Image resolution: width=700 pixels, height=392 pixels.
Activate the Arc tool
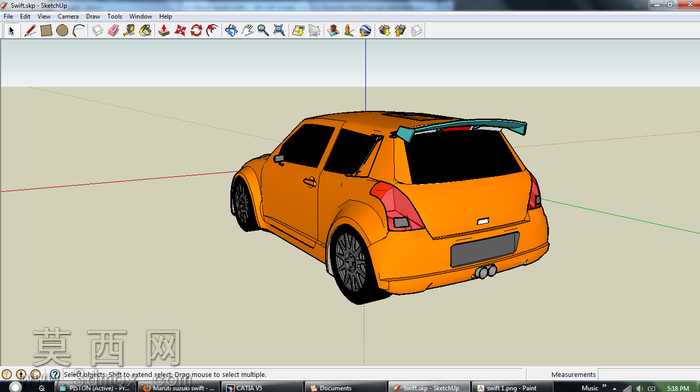pos(79,30)
